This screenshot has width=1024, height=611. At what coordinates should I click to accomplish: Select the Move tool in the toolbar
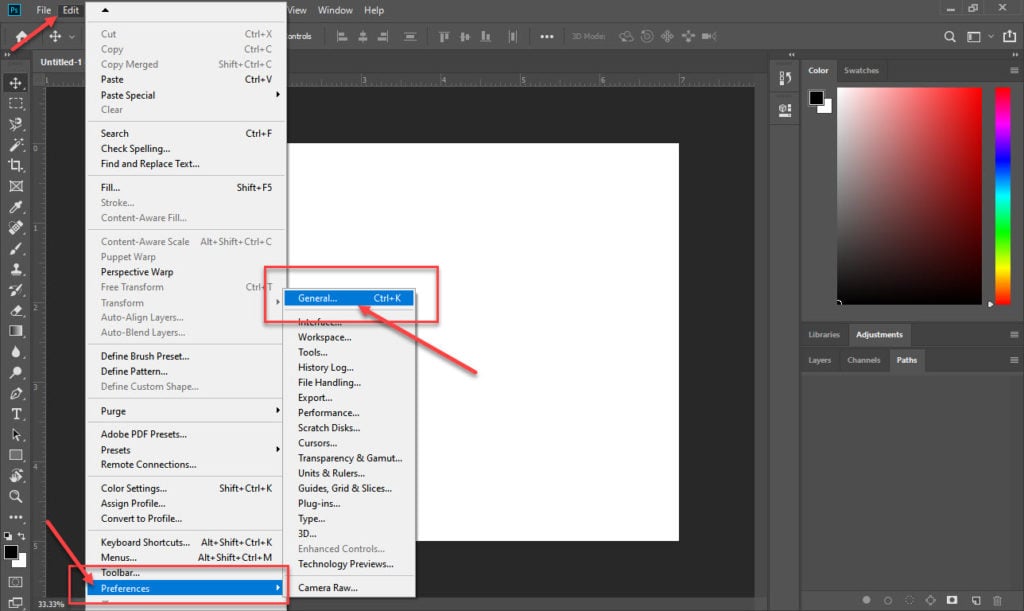[16, 83]
